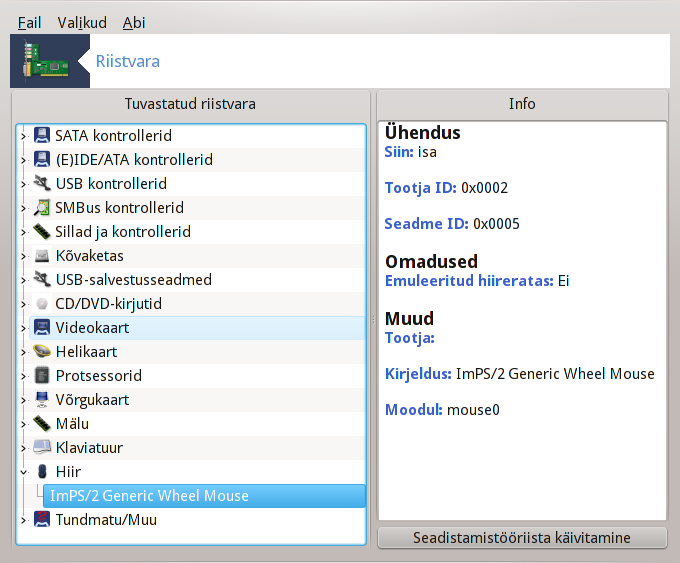Expand the SMBus kontrollerid node

pos(23,208)
